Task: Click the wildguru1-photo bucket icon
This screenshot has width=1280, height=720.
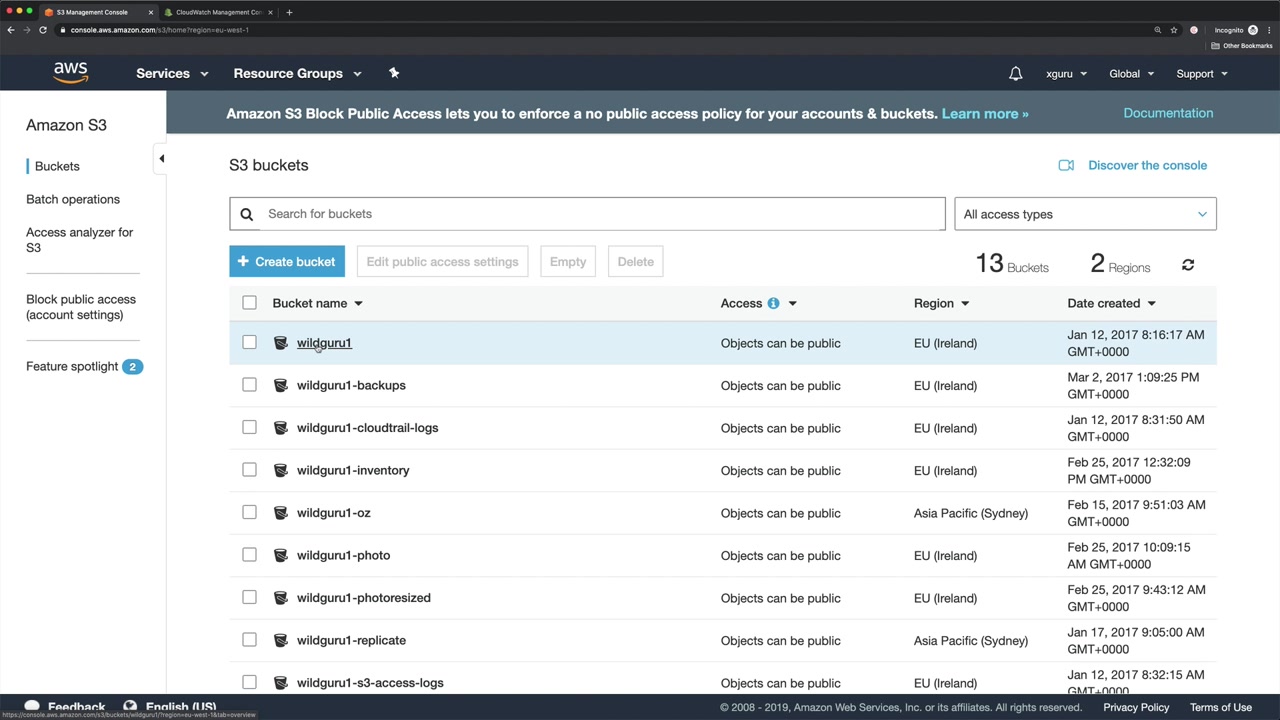Action: pyautogui.click(x=281, y=555)
